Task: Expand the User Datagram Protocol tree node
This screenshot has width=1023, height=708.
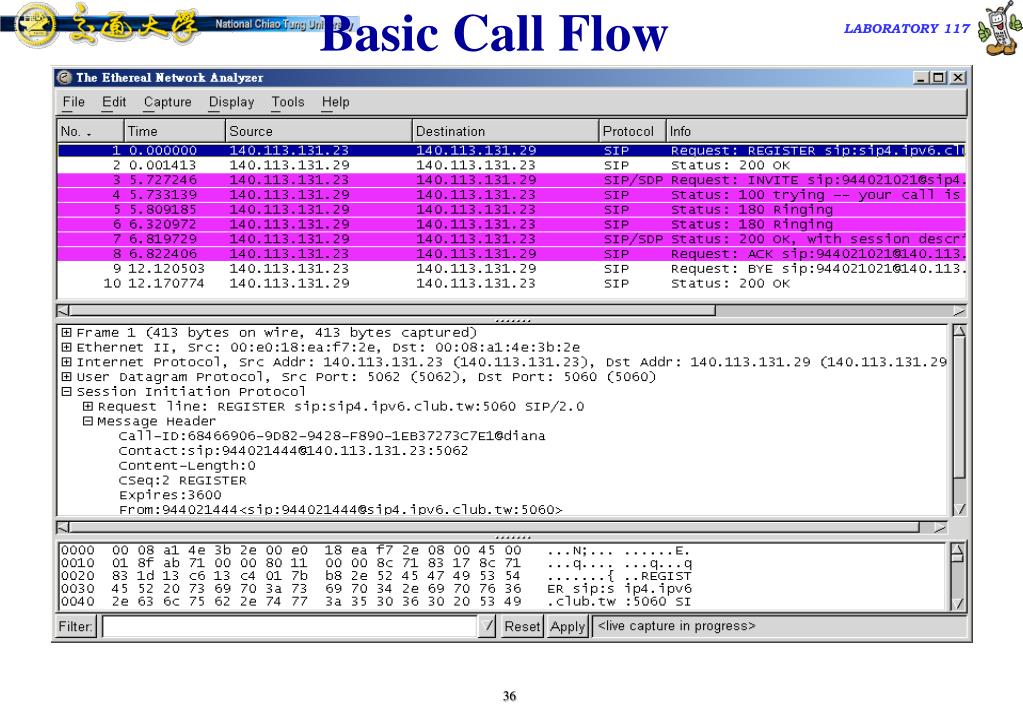Action: pyautogui.click(x=67, y=377)
